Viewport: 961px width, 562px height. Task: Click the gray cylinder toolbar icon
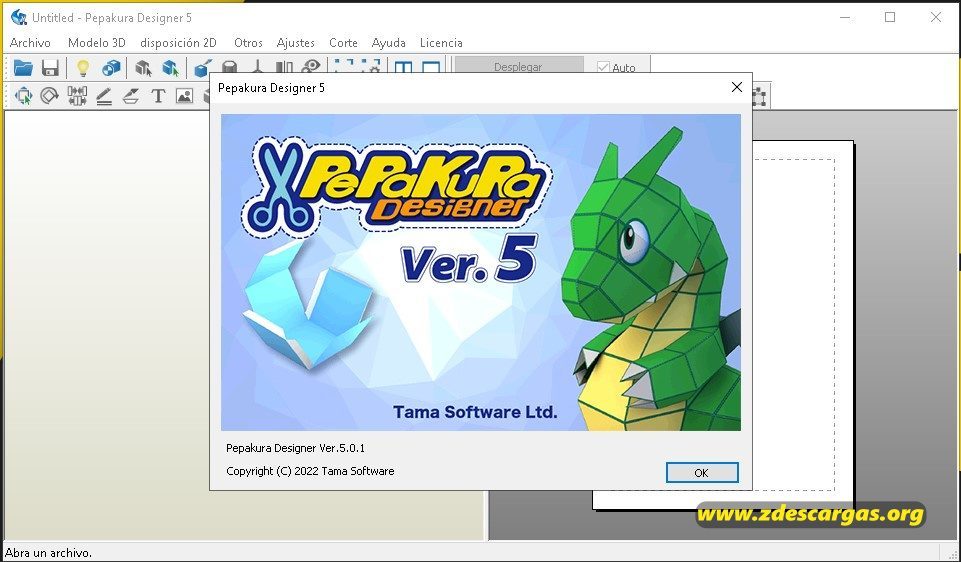click(x=229, y=67)
